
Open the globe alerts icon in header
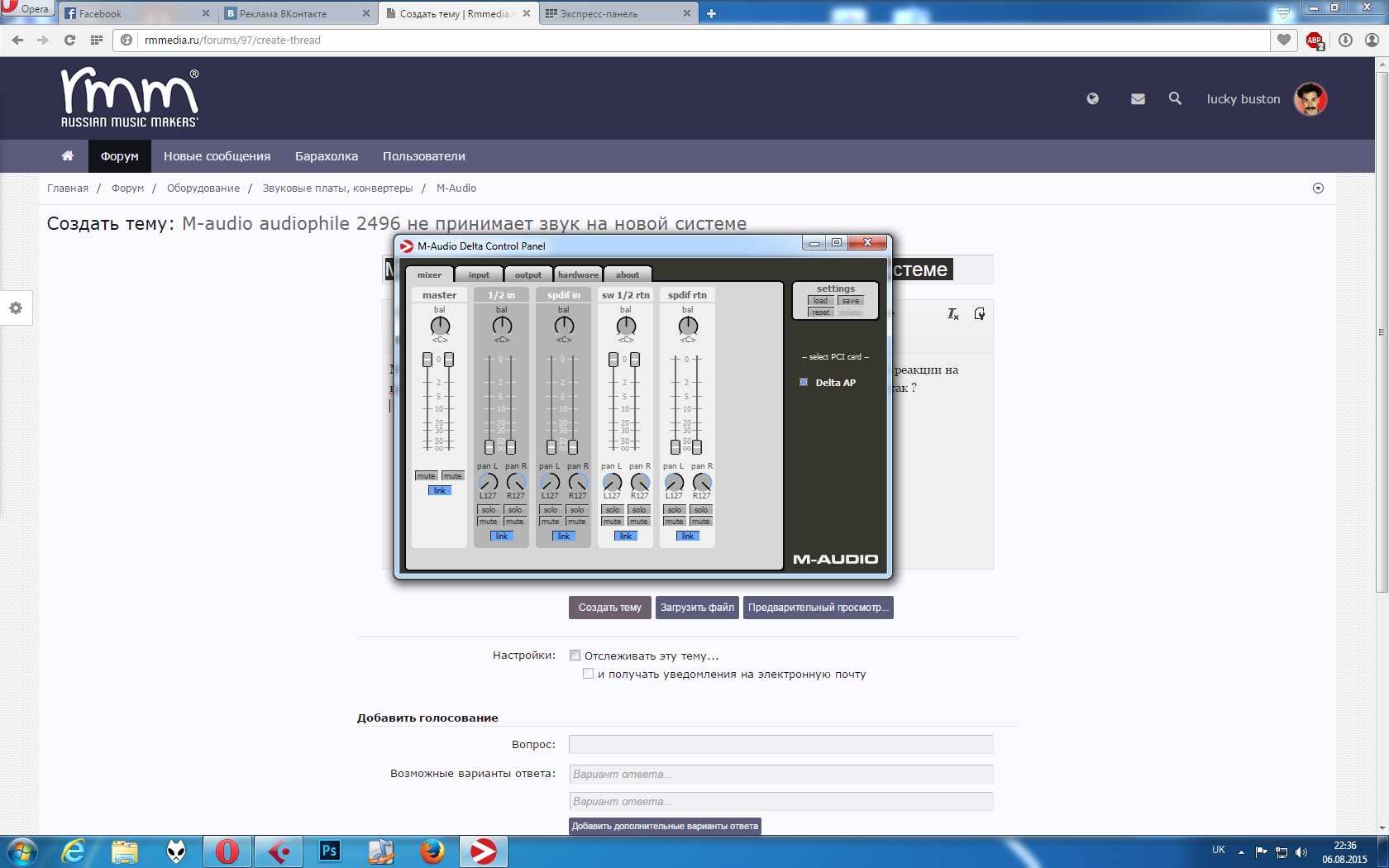coord(1093,99)
